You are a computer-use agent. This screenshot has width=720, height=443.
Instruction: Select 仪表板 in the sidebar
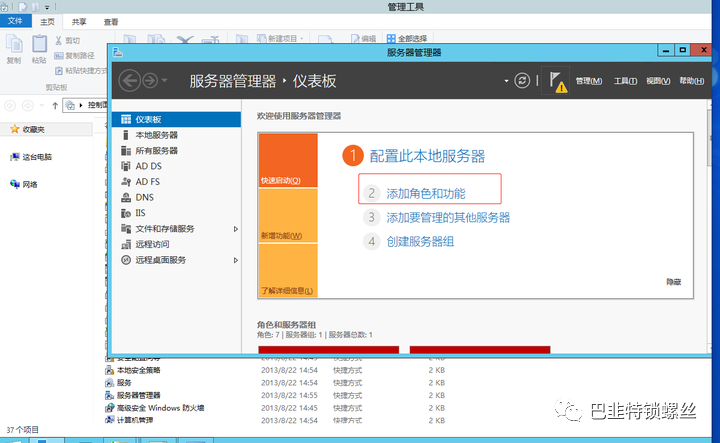click(176, 119)
